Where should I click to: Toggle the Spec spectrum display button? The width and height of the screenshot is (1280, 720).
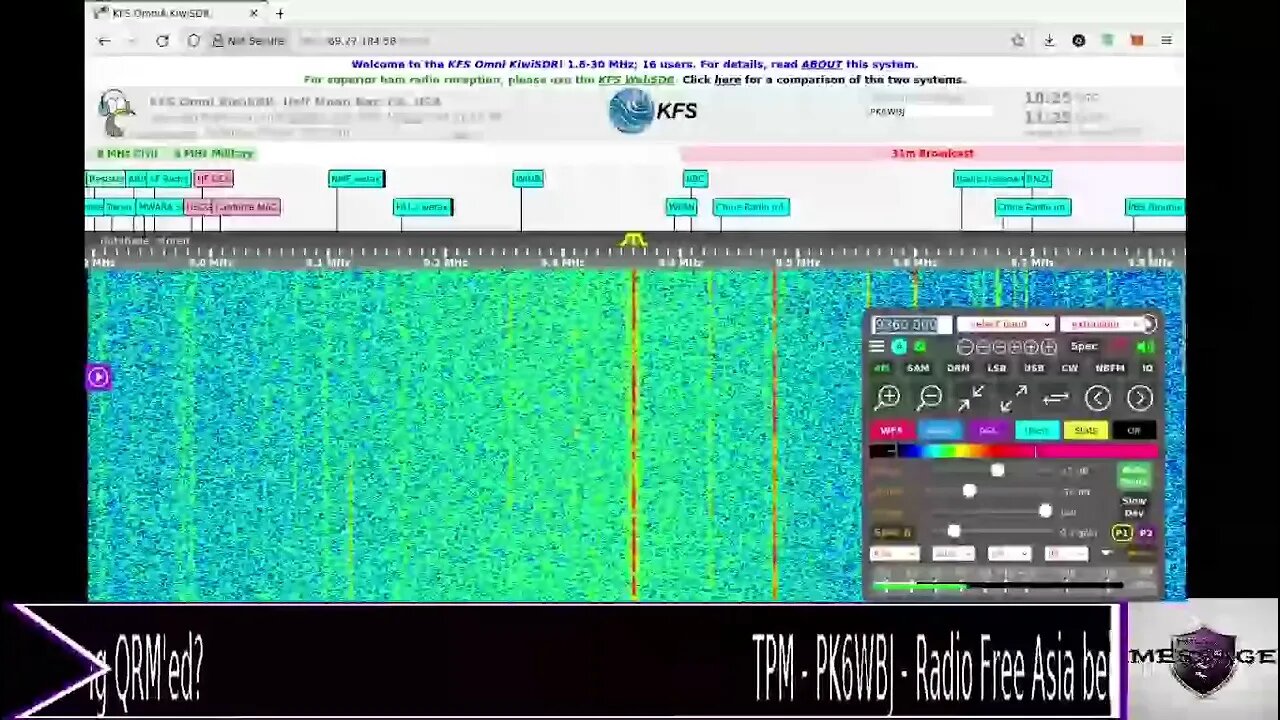(x=1084, y=347)
